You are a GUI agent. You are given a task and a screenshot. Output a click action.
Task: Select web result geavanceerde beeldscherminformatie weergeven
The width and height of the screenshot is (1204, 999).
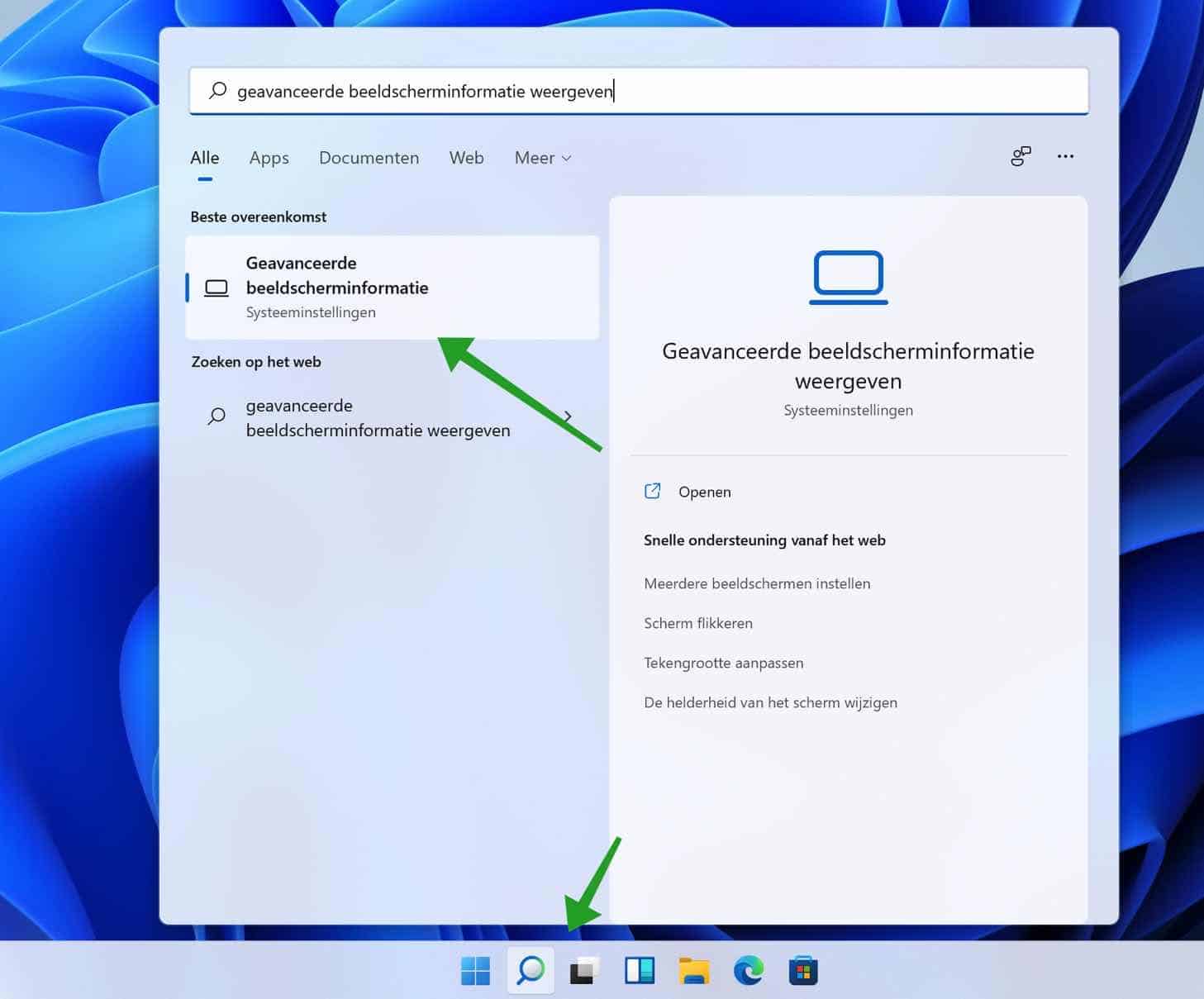point(393,418)
